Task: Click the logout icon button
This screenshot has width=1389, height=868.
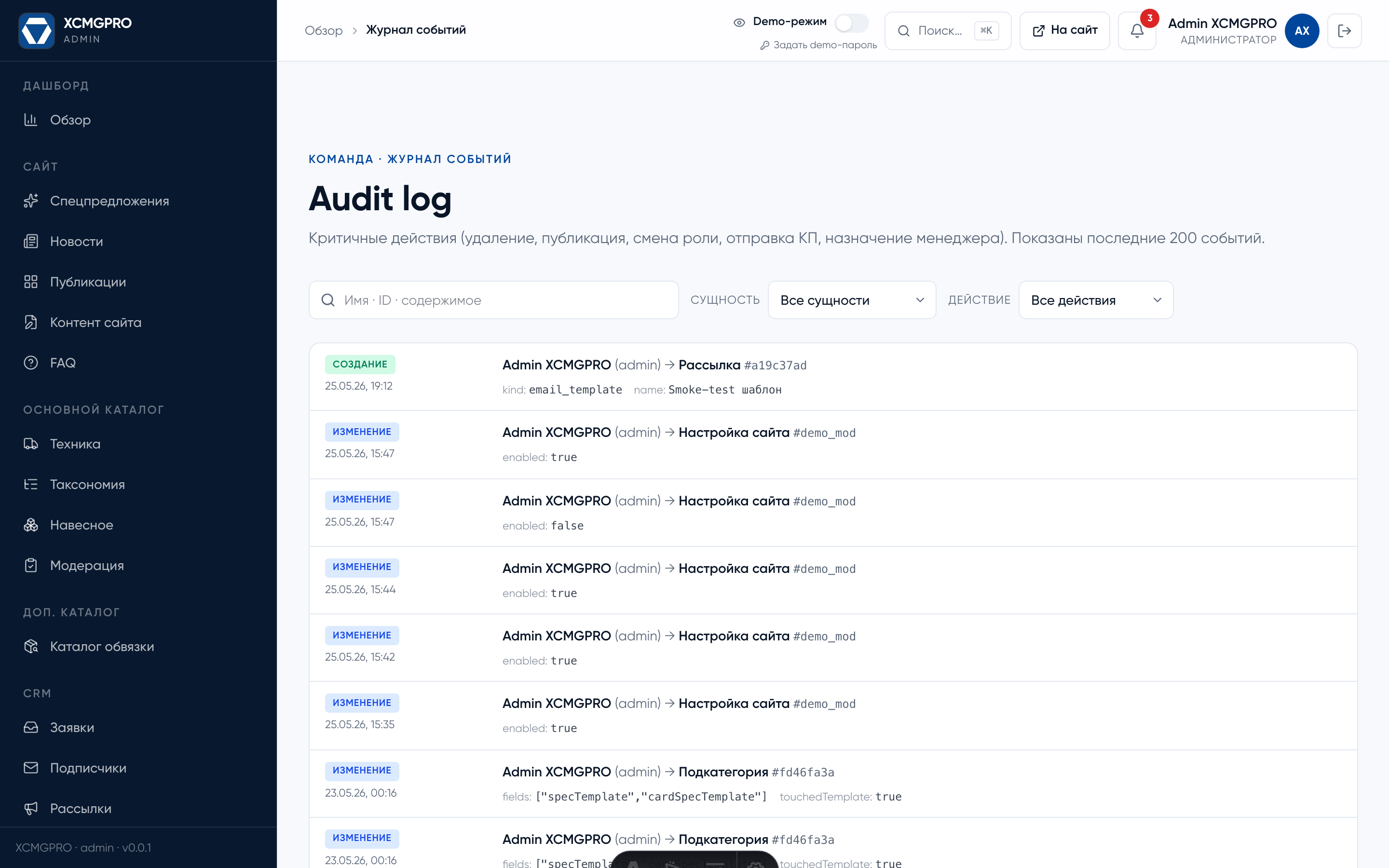Action: tap(1344, 30)
